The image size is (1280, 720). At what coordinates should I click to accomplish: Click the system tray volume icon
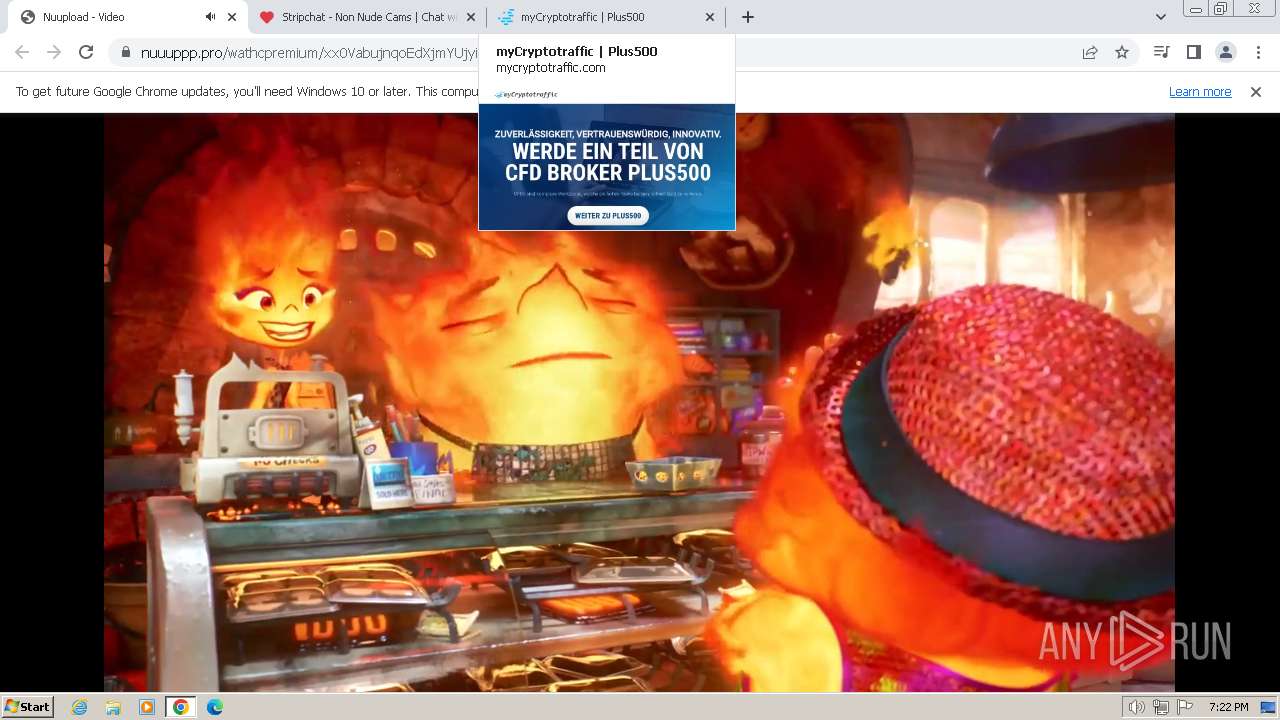(x=1136, y=707)
